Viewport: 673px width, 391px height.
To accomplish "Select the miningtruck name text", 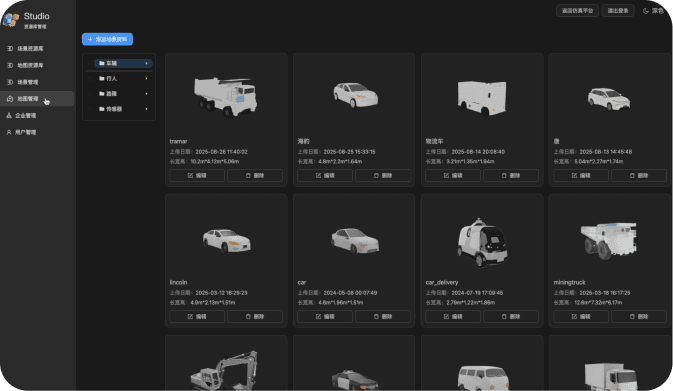I will (569, 282).
